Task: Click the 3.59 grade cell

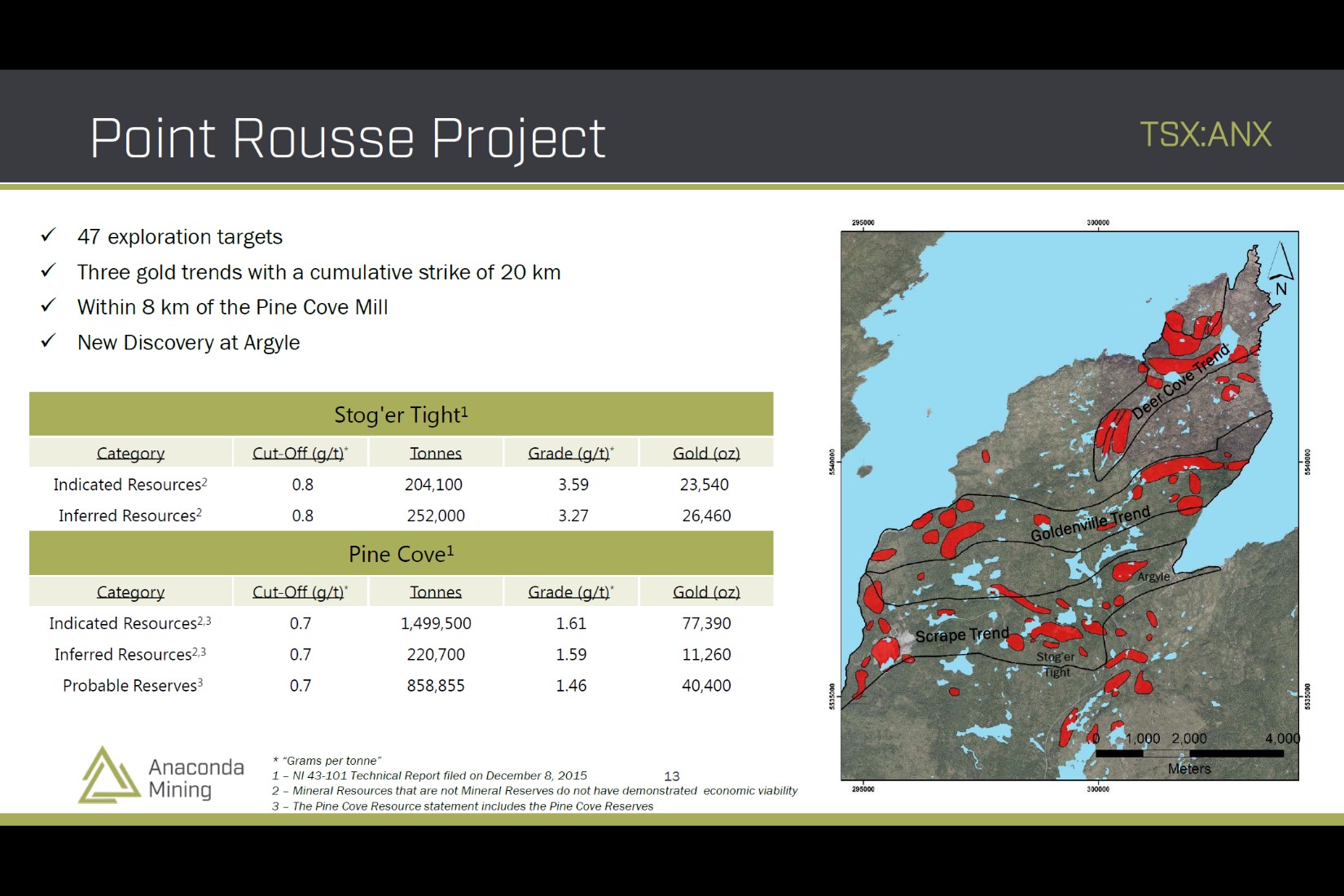Action: click(573, 485)
